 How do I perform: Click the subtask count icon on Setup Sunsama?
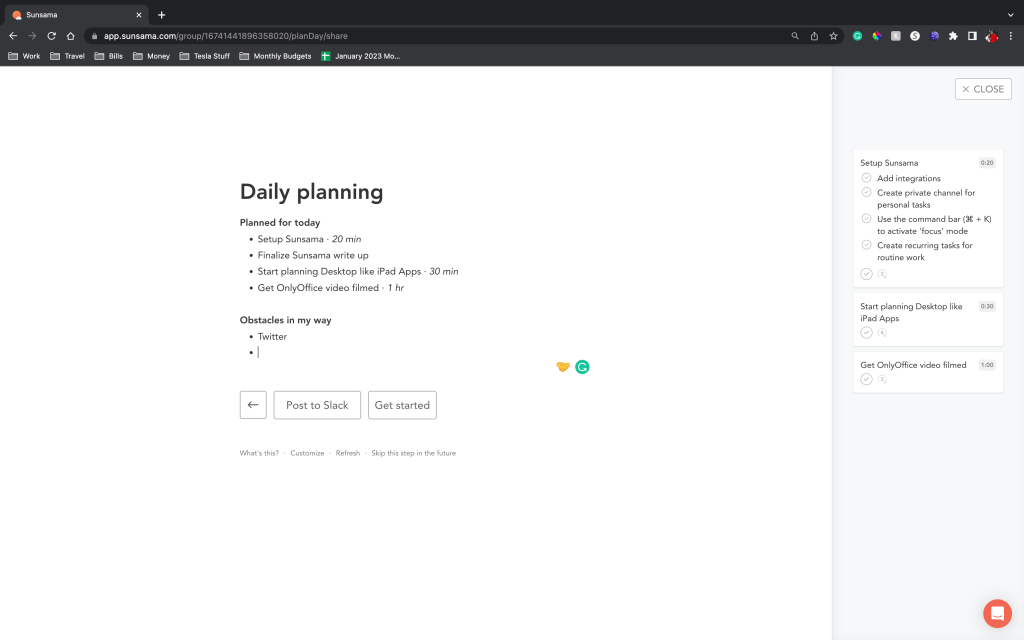[882, 274]
